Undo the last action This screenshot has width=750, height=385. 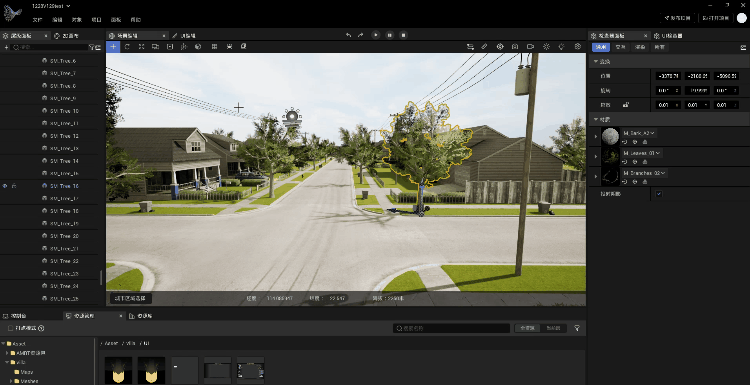[x=348, y=35]
